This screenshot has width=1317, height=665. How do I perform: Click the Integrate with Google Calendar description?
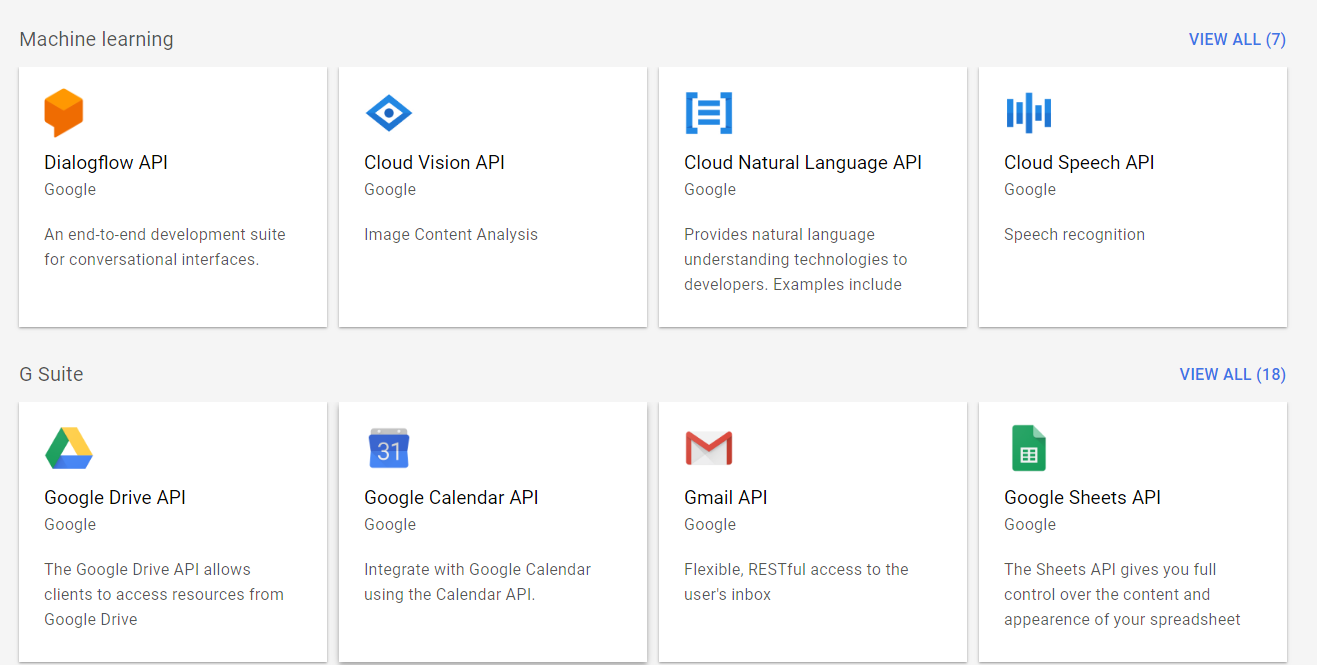coord(477,582)
